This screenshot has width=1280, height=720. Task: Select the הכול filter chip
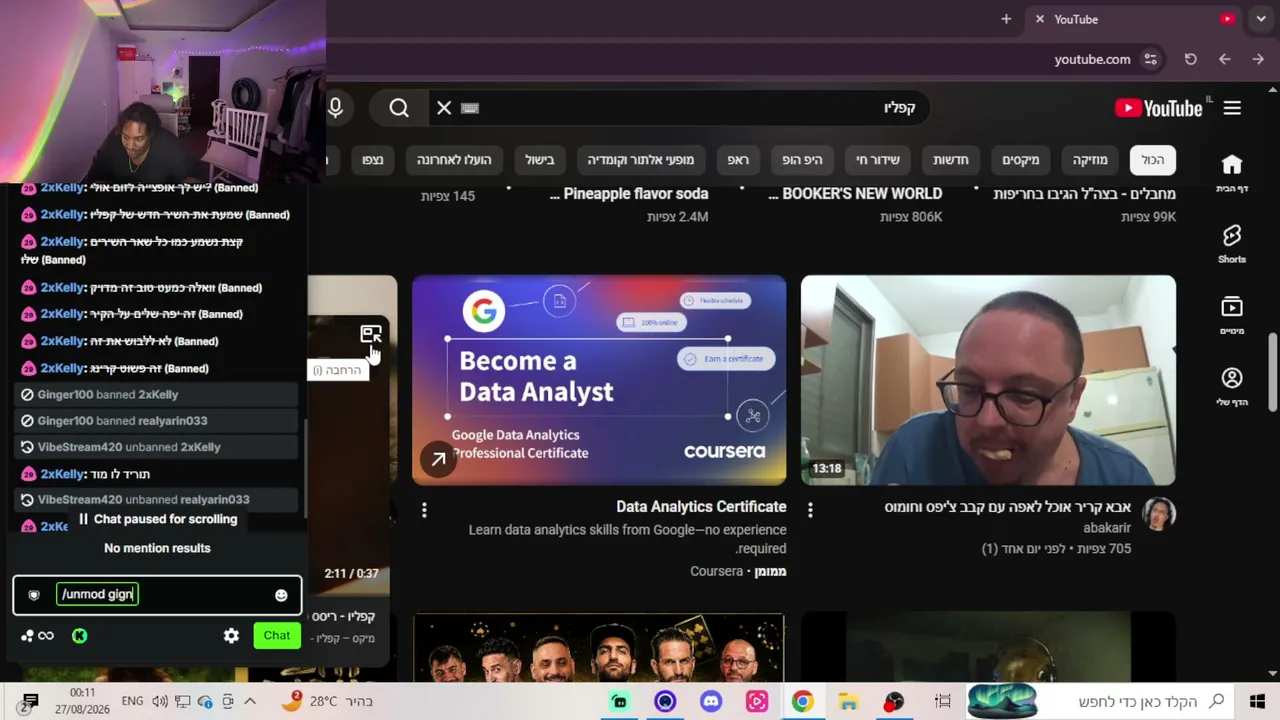1153,160
